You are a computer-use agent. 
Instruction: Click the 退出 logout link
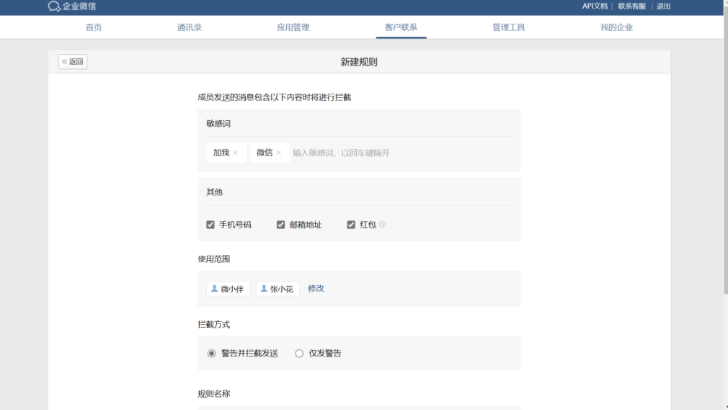(x=663, y=6)
